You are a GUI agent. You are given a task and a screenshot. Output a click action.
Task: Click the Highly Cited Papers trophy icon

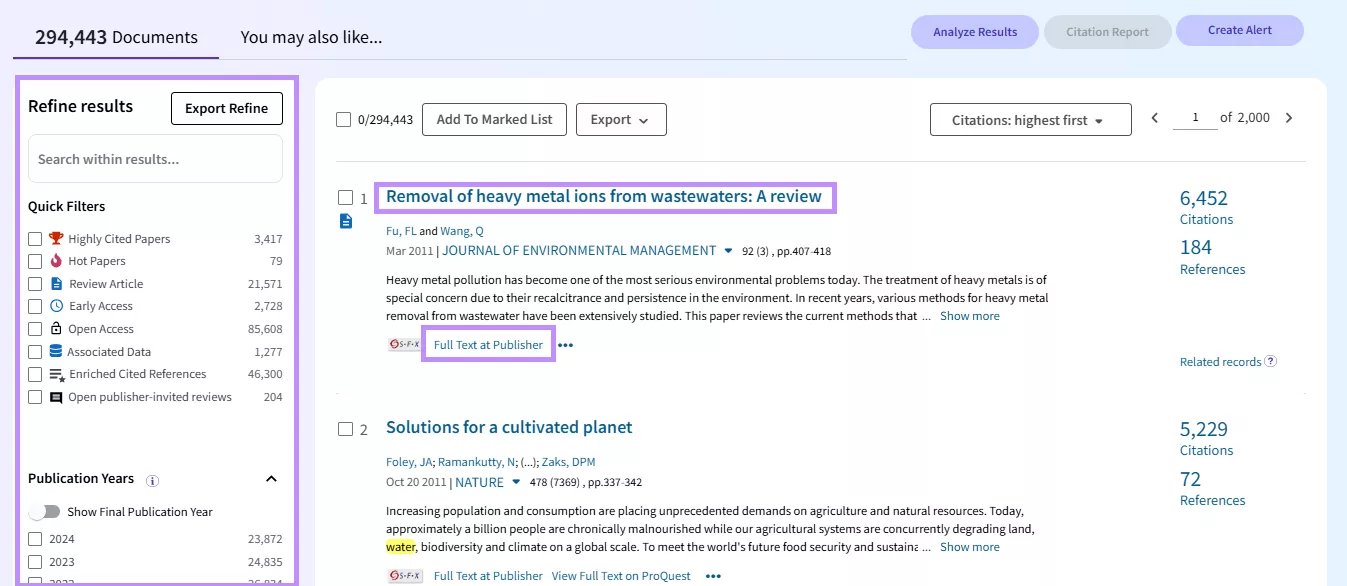(x=56, y=238)
